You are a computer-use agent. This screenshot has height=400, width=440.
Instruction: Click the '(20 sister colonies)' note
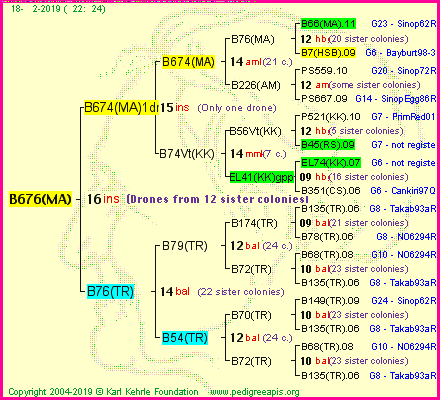point(368,39)
